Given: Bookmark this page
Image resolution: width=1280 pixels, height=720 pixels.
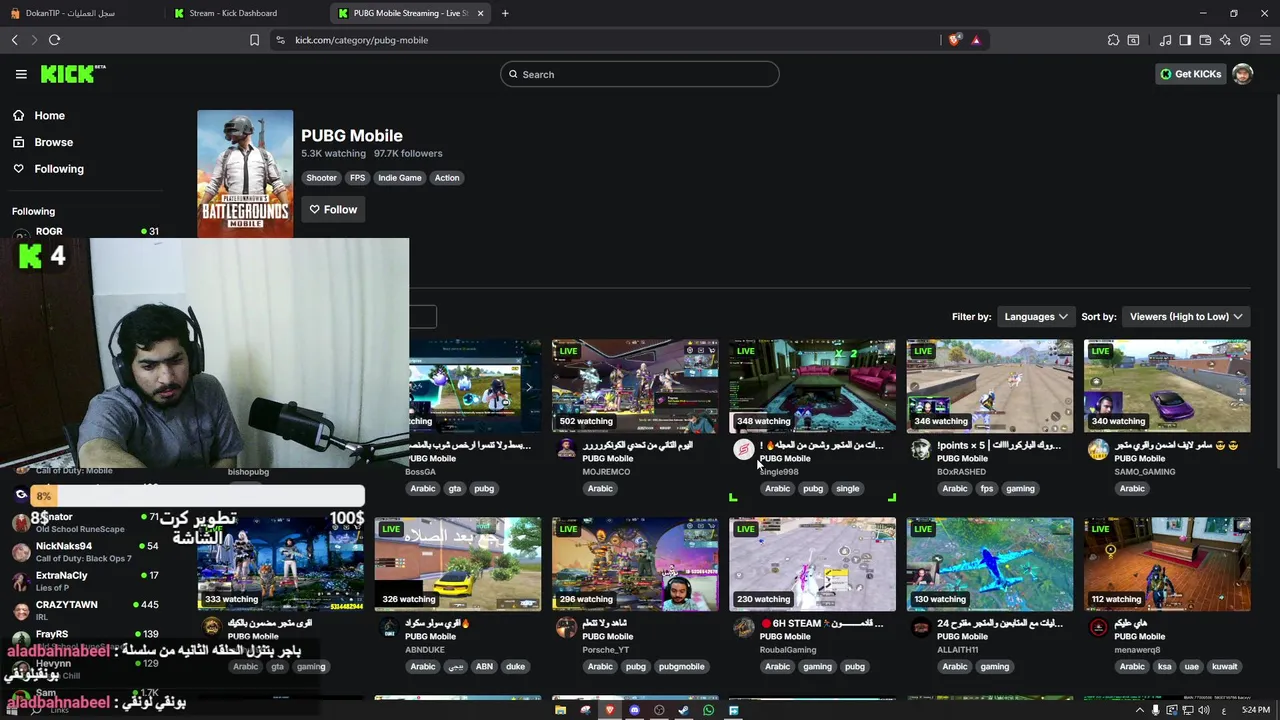Looking at the screenshot, I should (x=254, y=40).
